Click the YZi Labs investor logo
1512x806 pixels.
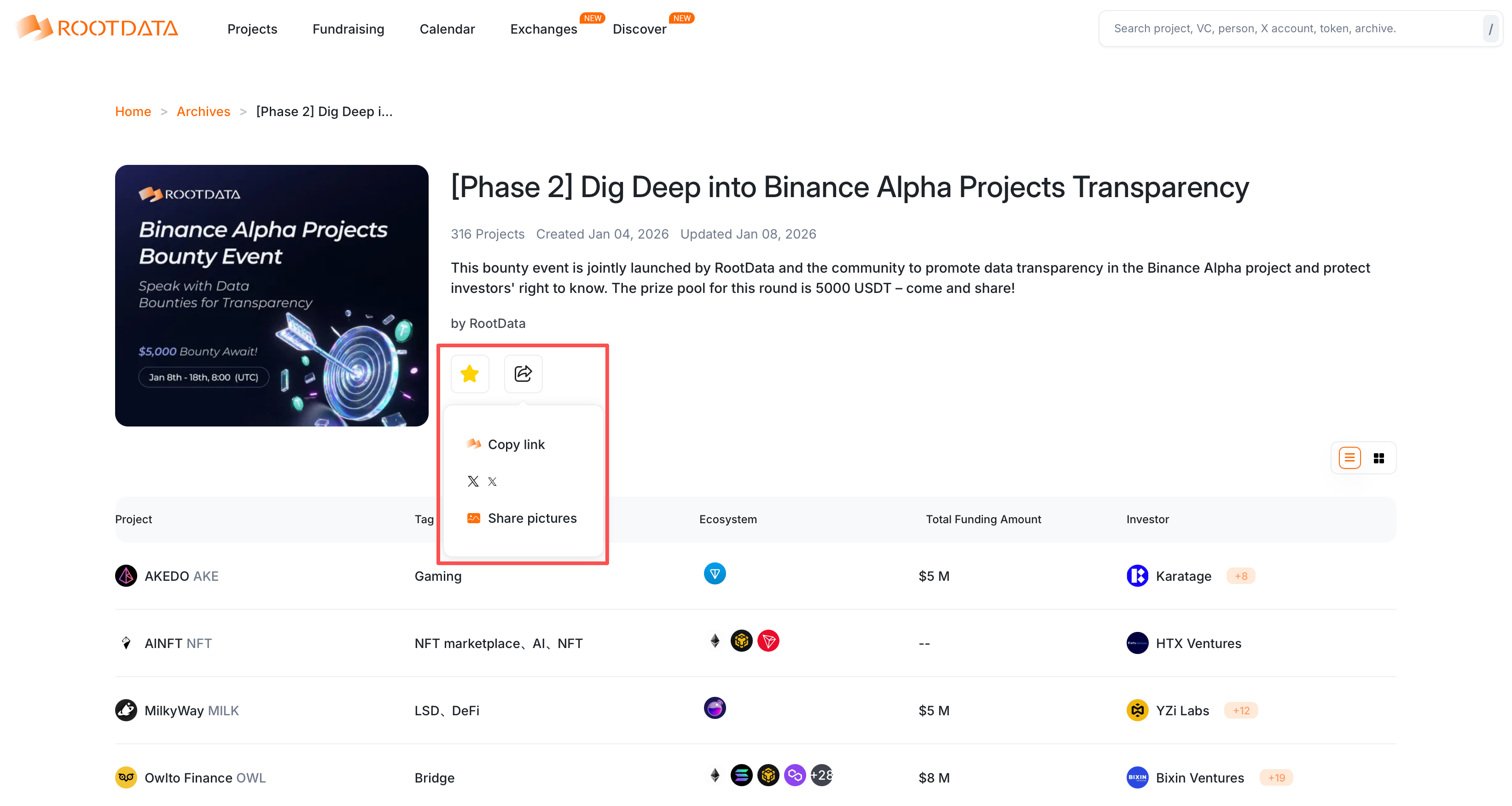[1137, 710]
